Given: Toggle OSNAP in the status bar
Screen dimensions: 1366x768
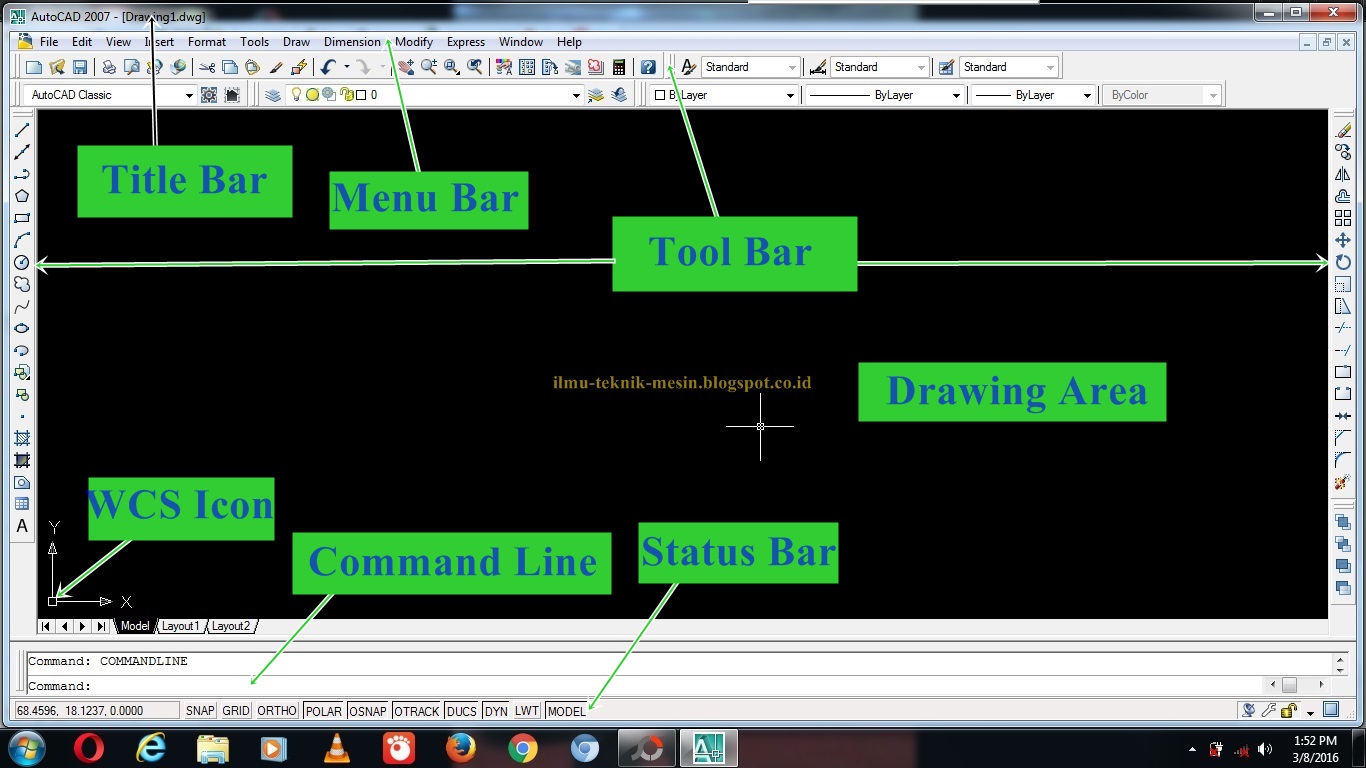Looking at the screenshot, I should click(x=367, y=710).
